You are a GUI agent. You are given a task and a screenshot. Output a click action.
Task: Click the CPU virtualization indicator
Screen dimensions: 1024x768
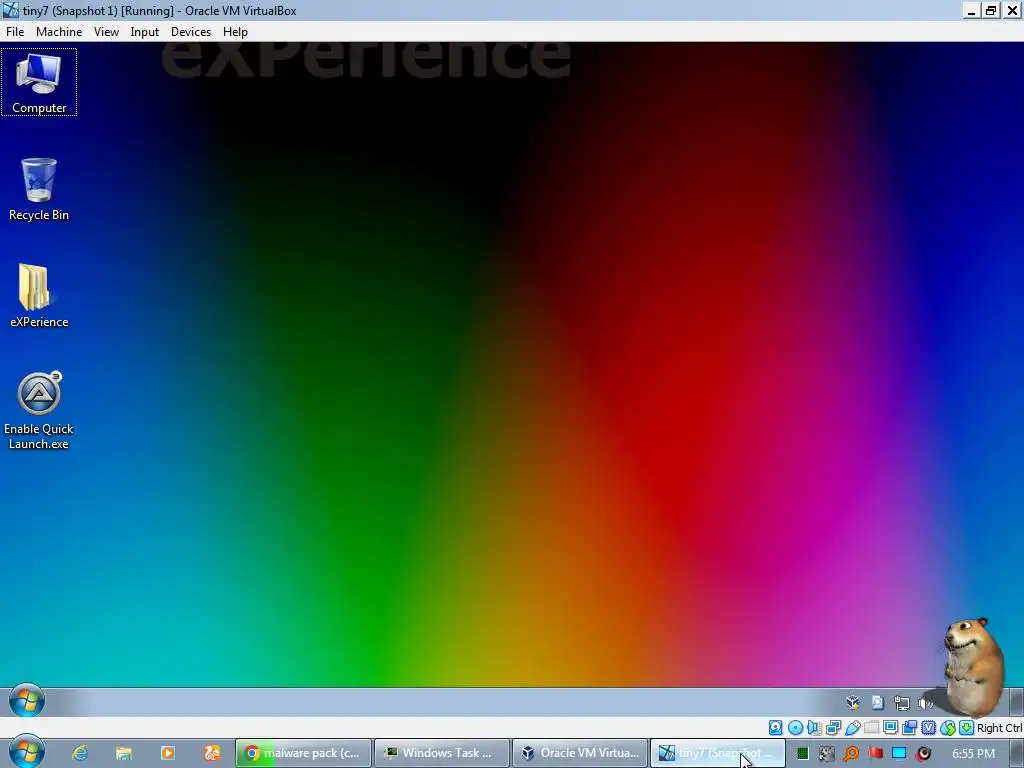point(929,728)
